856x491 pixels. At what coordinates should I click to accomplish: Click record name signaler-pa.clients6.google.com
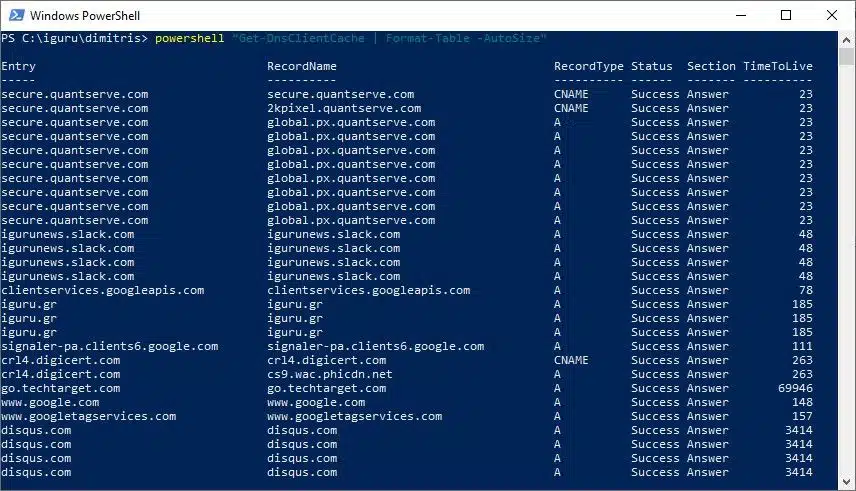[x=376, y=346]
